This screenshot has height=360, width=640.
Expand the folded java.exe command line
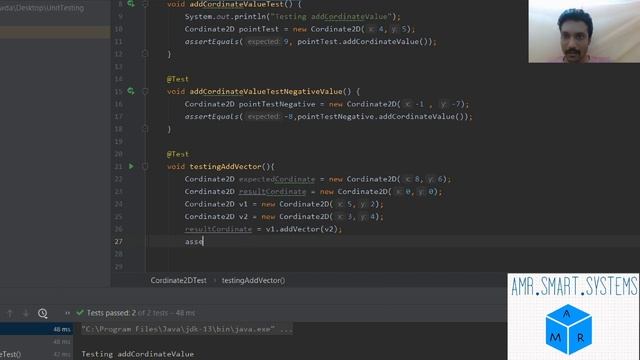click(x=187, y=329)
